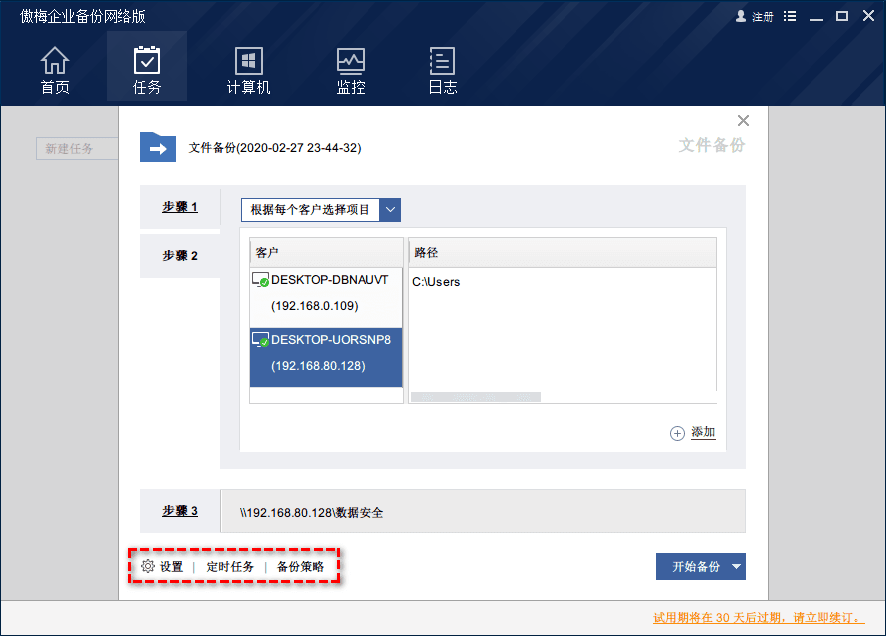Select the 步骤 2 tab
886x636 pixels.
point(180,256)
